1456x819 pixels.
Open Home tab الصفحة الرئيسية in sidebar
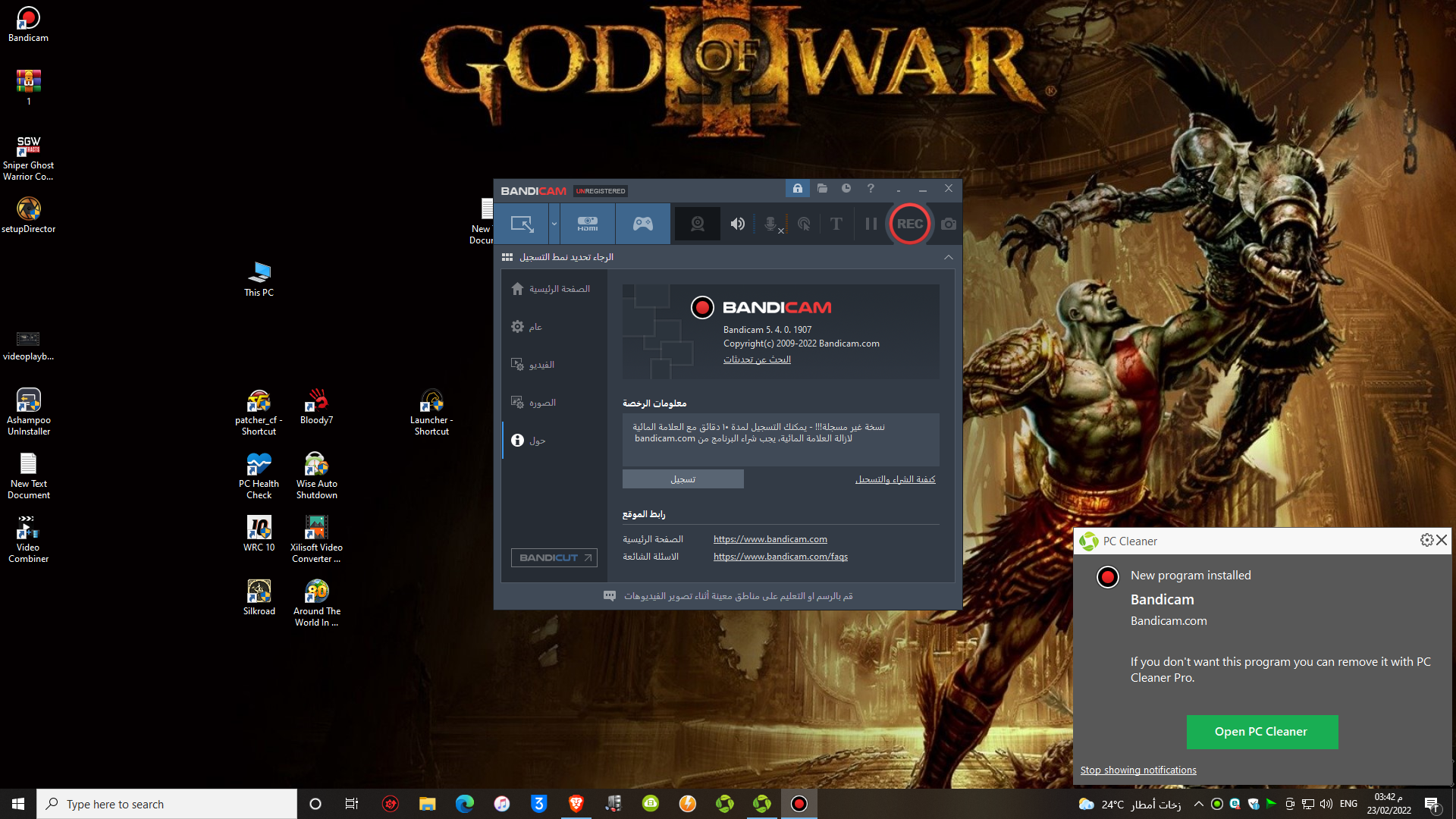pyautogui.click(x=551, y=289)
